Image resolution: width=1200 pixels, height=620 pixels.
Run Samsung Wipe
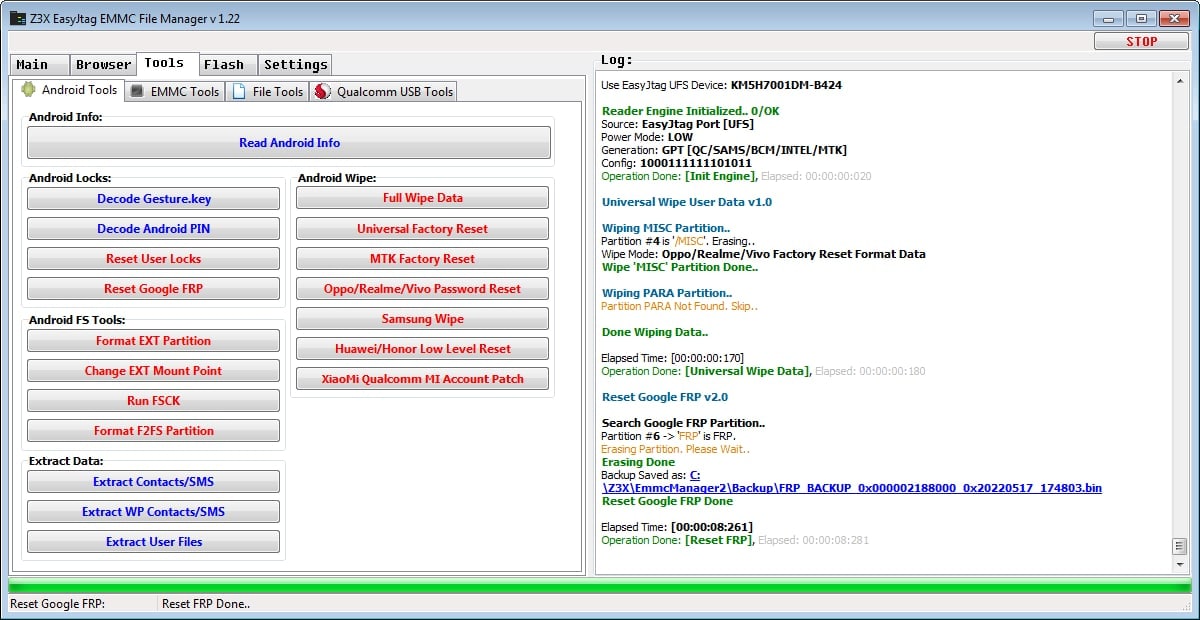coord(422,319)
